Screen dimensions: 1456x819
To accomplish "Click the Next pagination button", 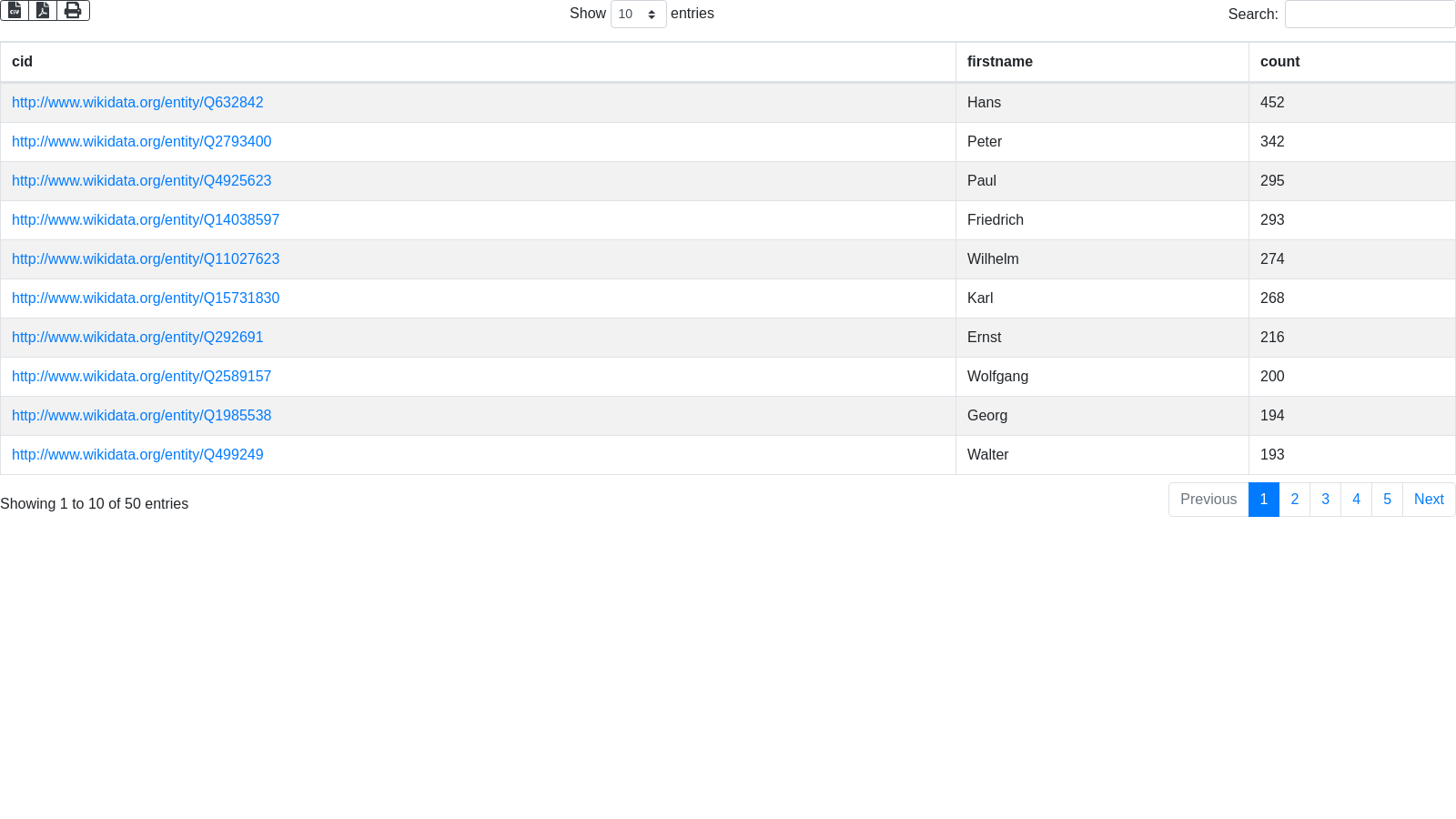I will [1429, 500].
